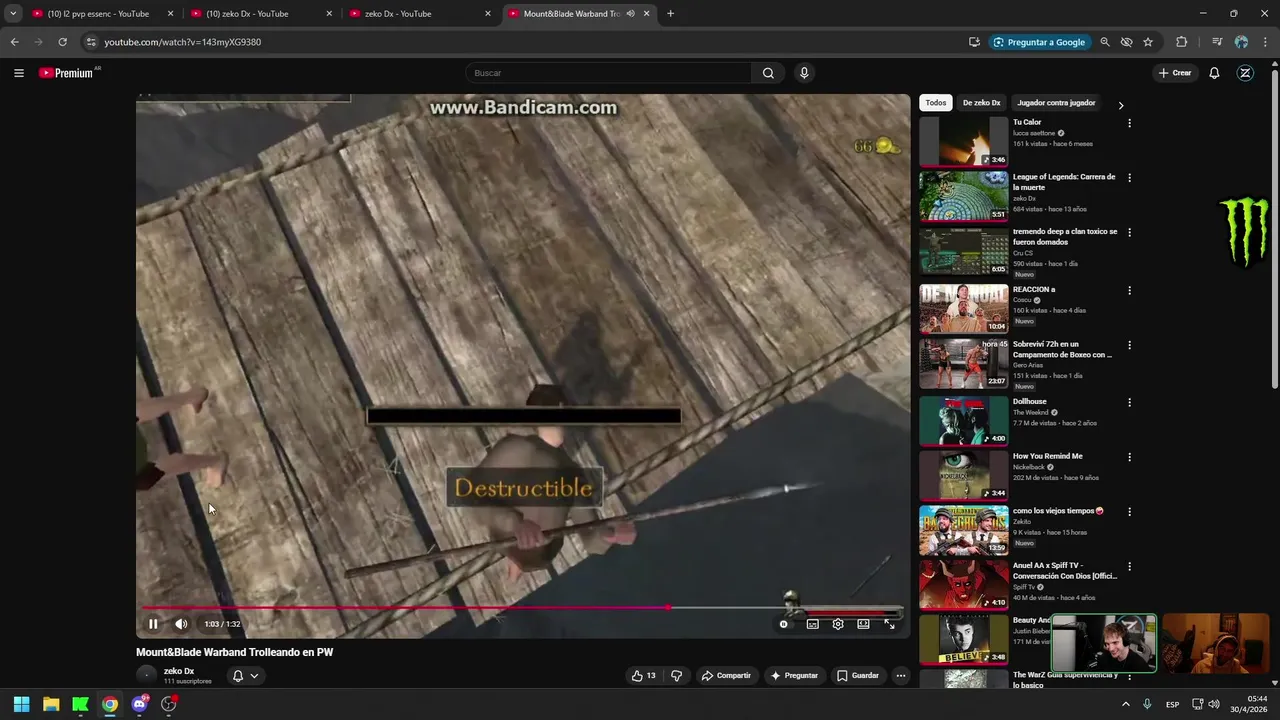Click the install app icon in address bar
The image size is (1280, 720).
pyautogui.click(x=974, y=42)
